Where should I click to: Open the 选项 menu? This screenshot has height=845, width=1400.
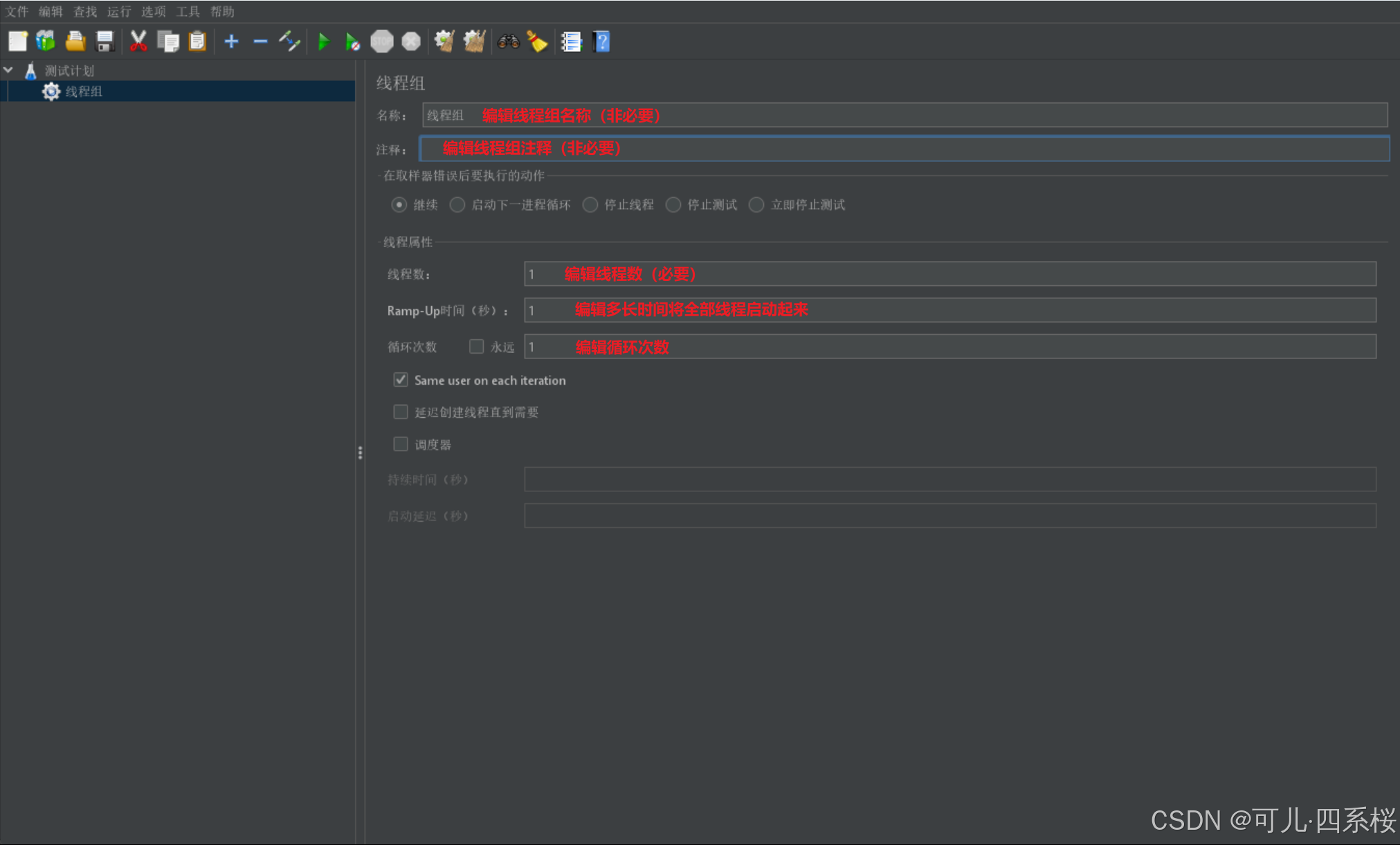[153, 12]
